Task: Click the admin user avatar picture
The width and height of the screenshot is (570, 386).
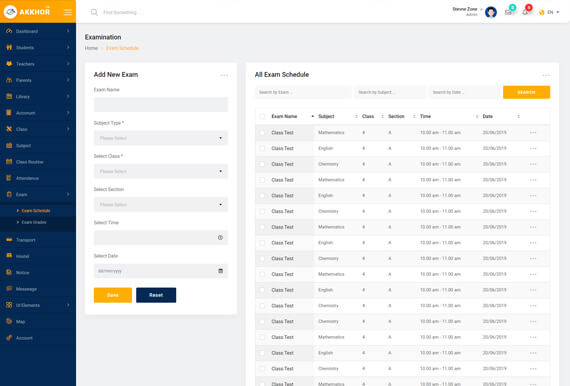Action: [491, 12]
